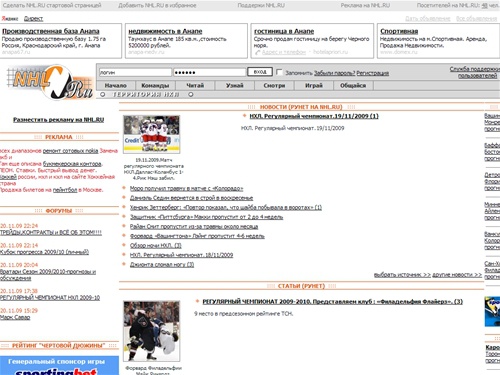Open the Моро получил травму news link
Image resolution: width=500 pixels, height=375 pixels.
(186, 189)
